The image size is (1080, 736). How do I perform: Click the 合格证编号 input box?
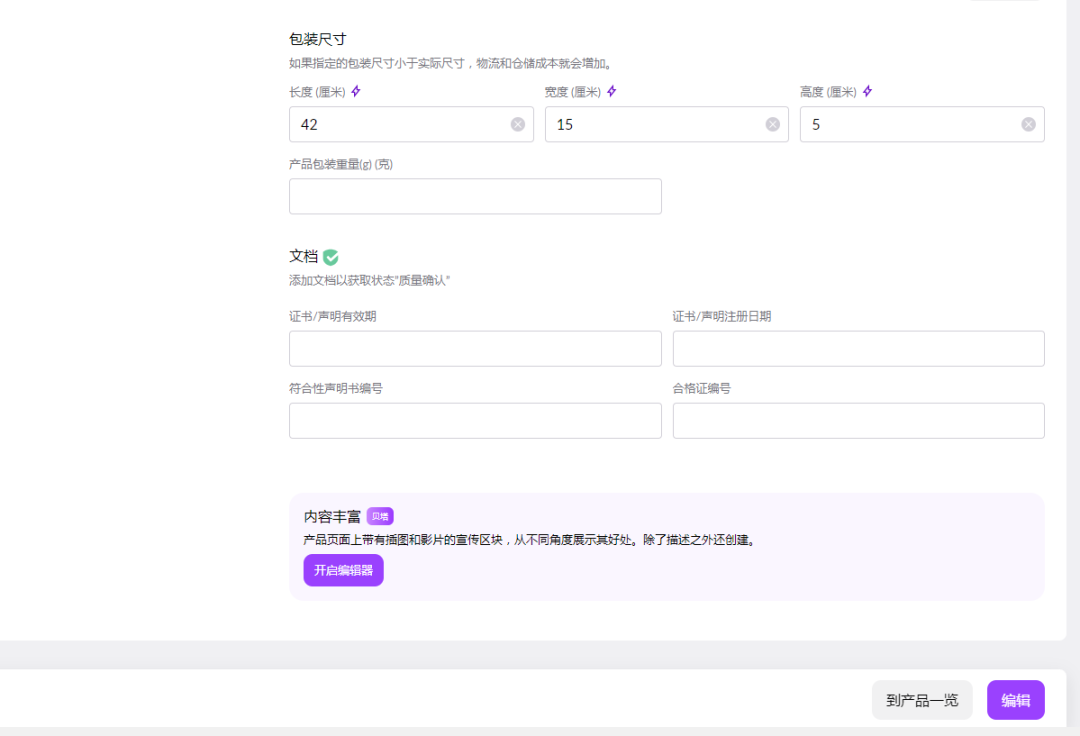tap(858, 420)
